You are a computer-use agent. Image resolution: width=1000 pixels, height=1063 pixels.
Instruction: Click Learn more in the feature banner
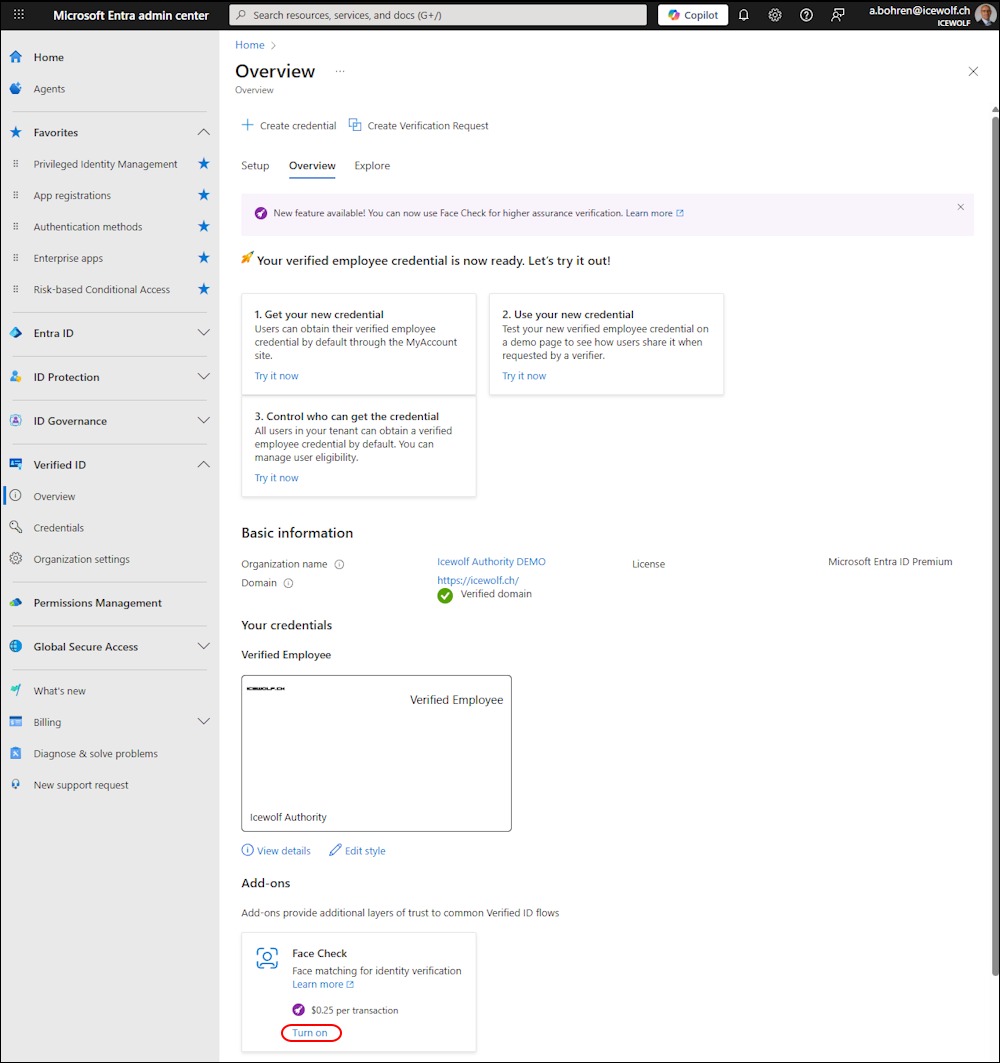(x=654, y=213)
